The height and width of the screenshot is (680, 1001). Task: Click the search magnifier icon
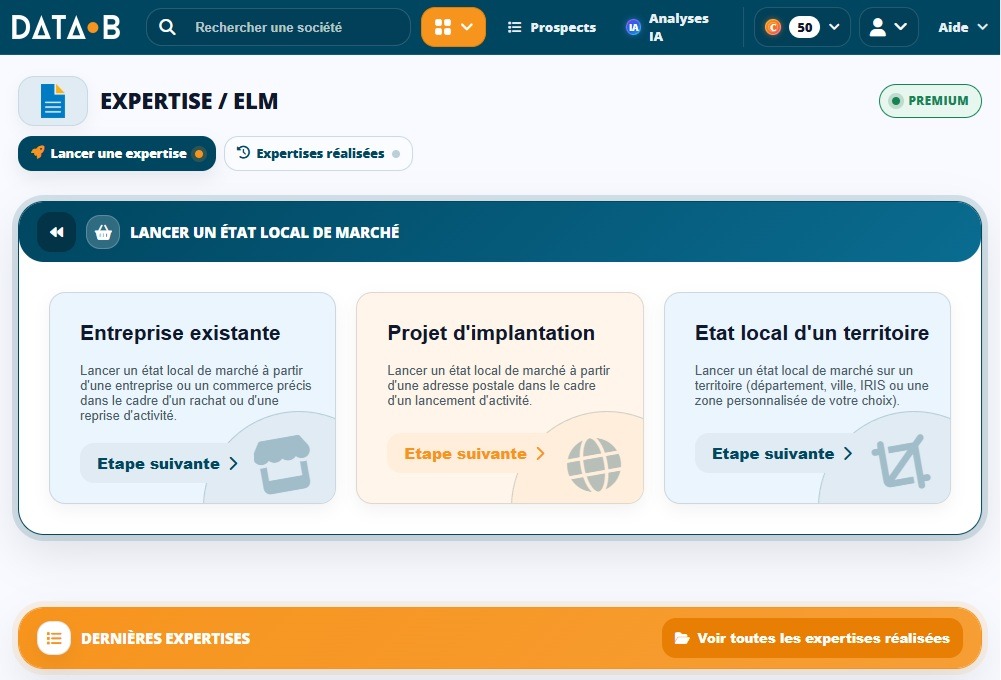coord(167,27)
